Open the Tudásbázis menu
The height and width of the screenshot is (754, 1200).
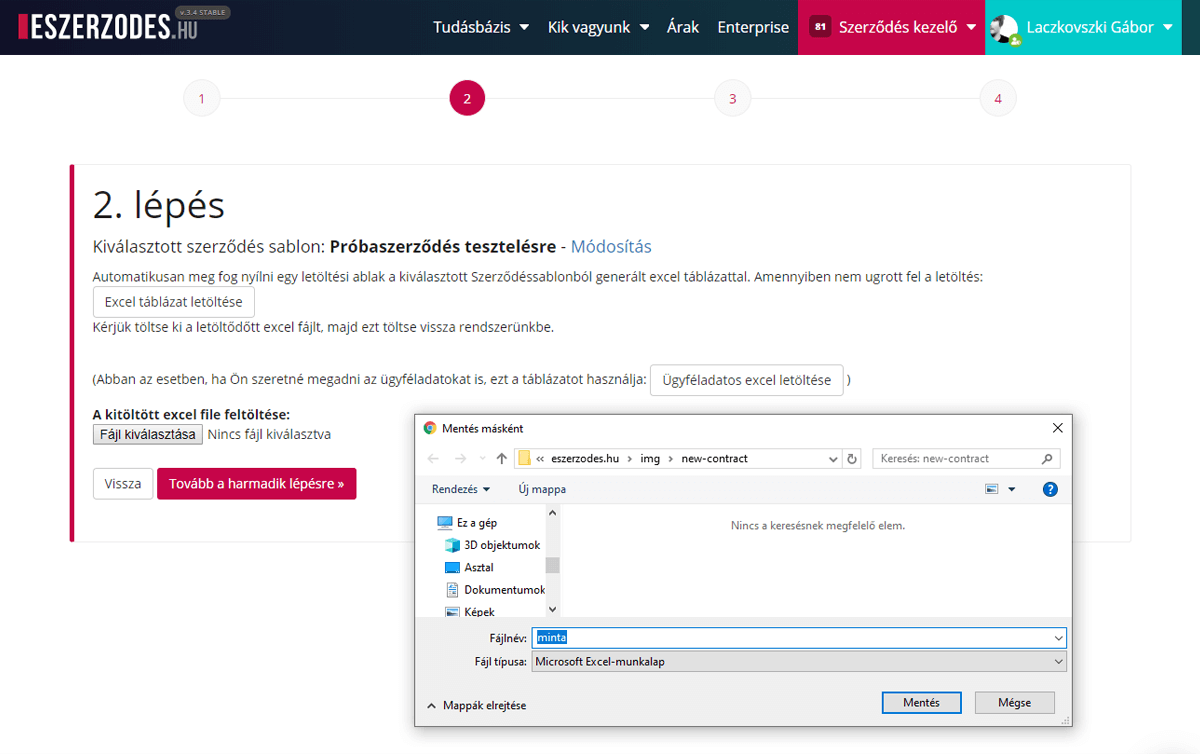(480, 28)
